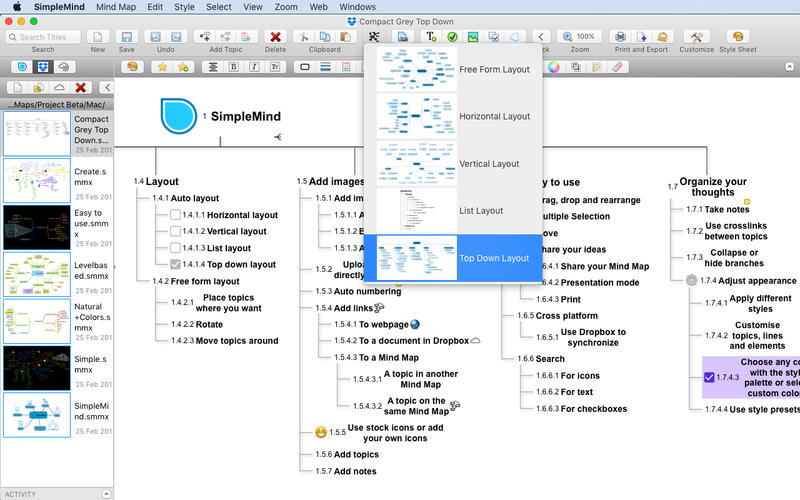
Task: Click the Search Titles input field
Action: pos(43,37)
